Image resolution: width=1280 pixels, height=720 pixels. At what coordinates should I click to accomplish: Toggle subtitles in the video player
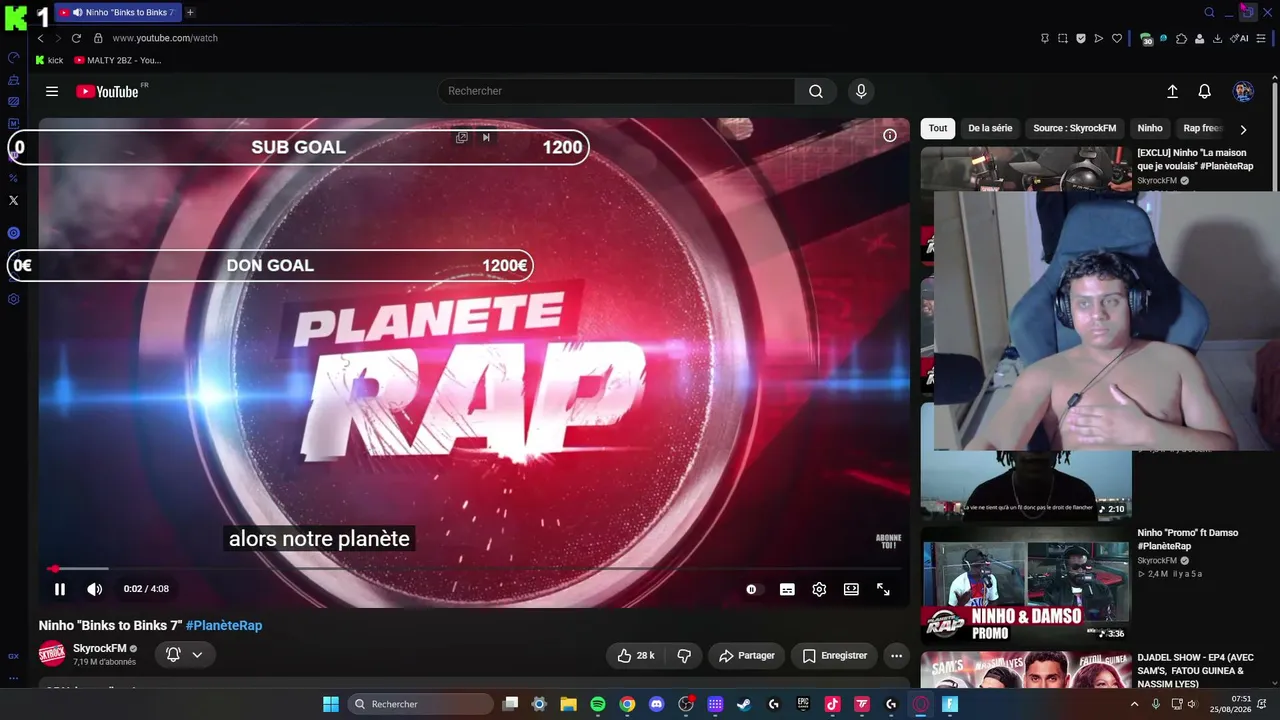pos(787,589)
